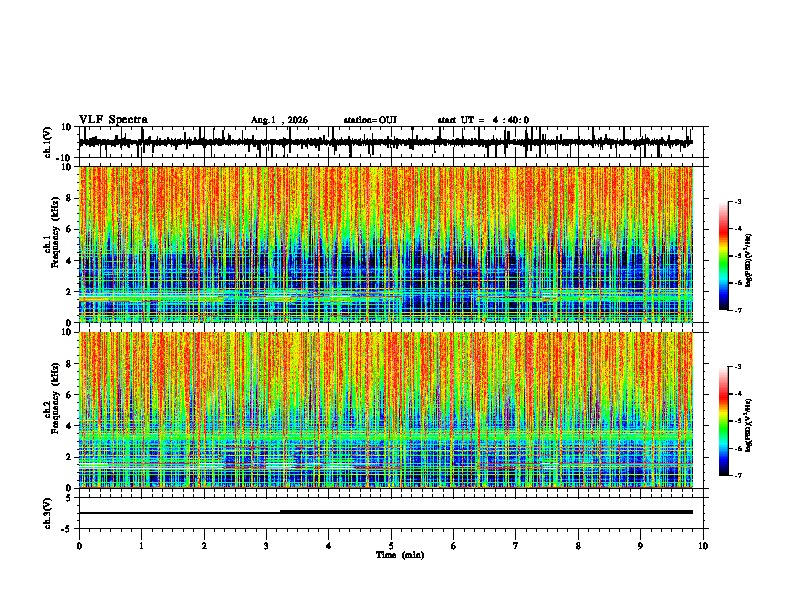Click time axis tick label "2"
Image resolution: width=792 pixels, height=612 pixels.
[x=204, y=546]
